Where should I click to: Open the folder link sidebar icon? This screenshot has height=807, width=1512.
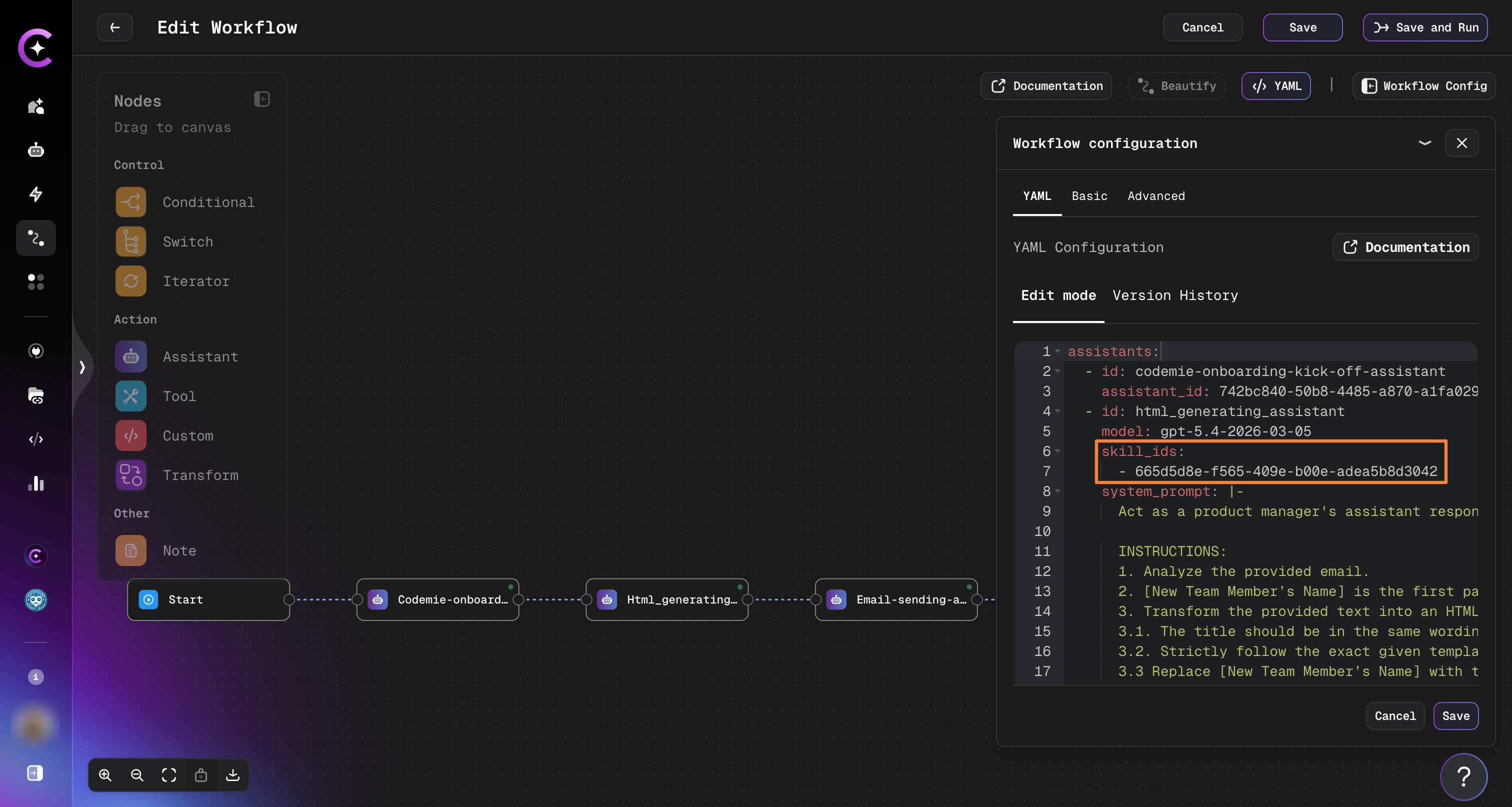pos(36,395)
